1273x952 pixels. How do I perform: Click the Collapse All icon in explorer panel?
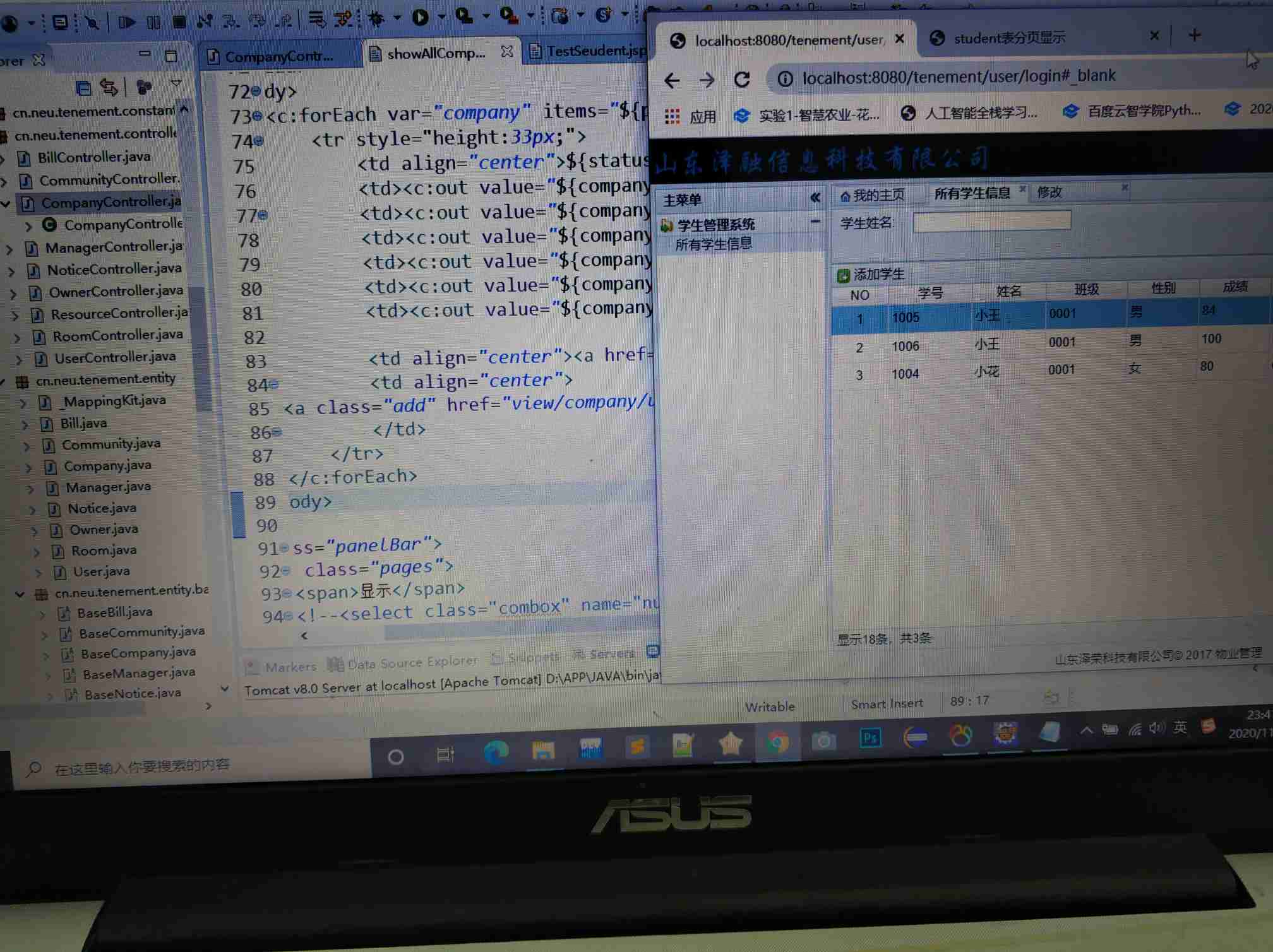click(83, 88)
